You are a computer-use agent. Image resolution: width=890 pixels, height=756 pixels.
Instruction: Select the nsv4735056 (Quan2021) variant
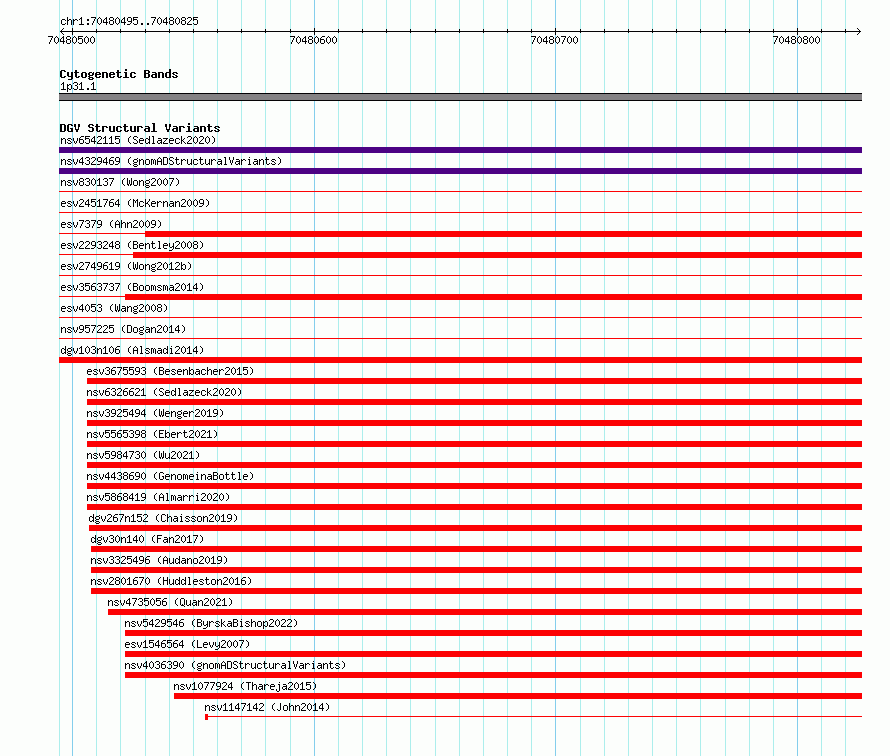170,602
